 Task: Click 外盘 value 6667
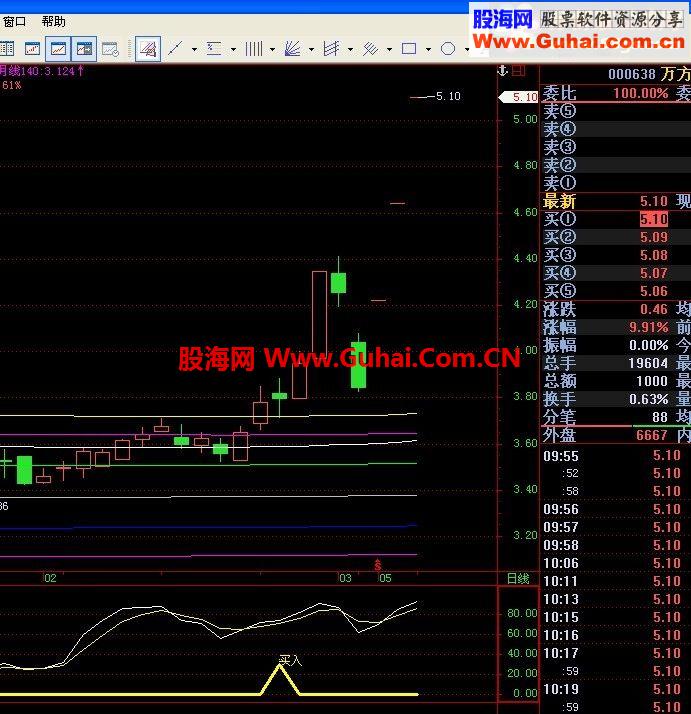652,435
